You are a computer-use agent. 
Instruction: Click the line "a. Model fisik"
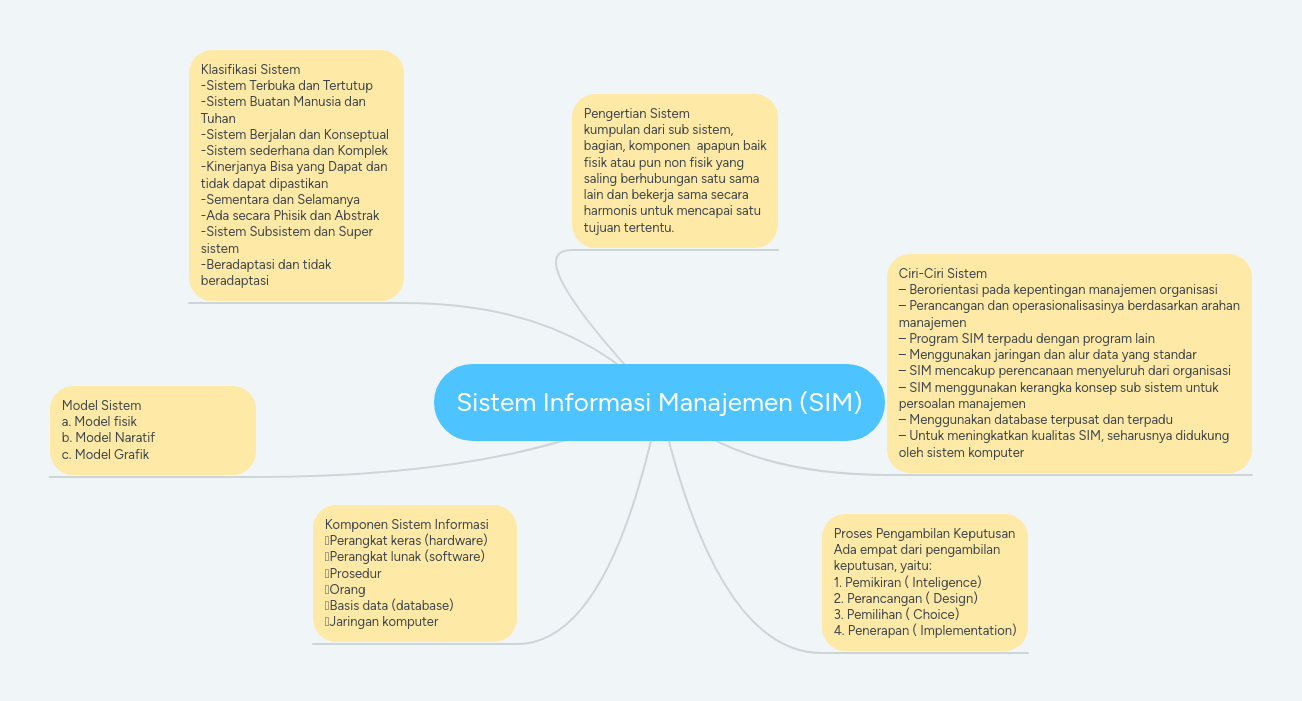(97, 421)
